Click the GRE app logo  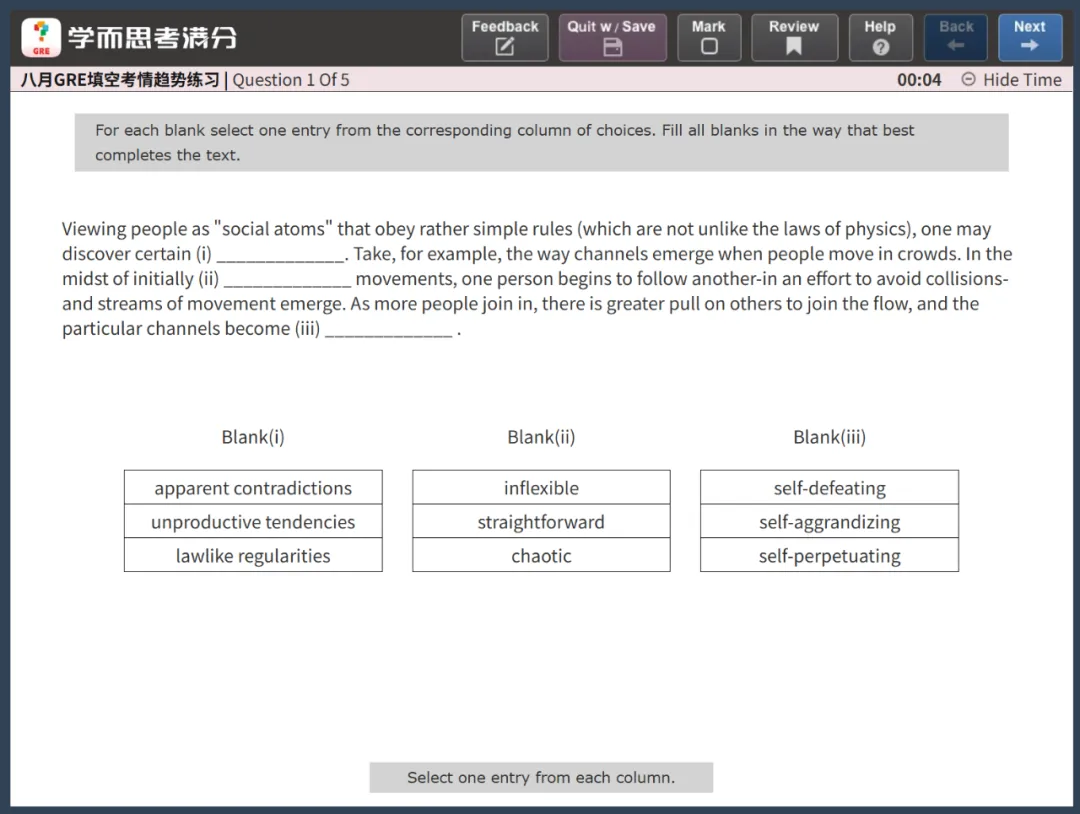tap(41, 38)
